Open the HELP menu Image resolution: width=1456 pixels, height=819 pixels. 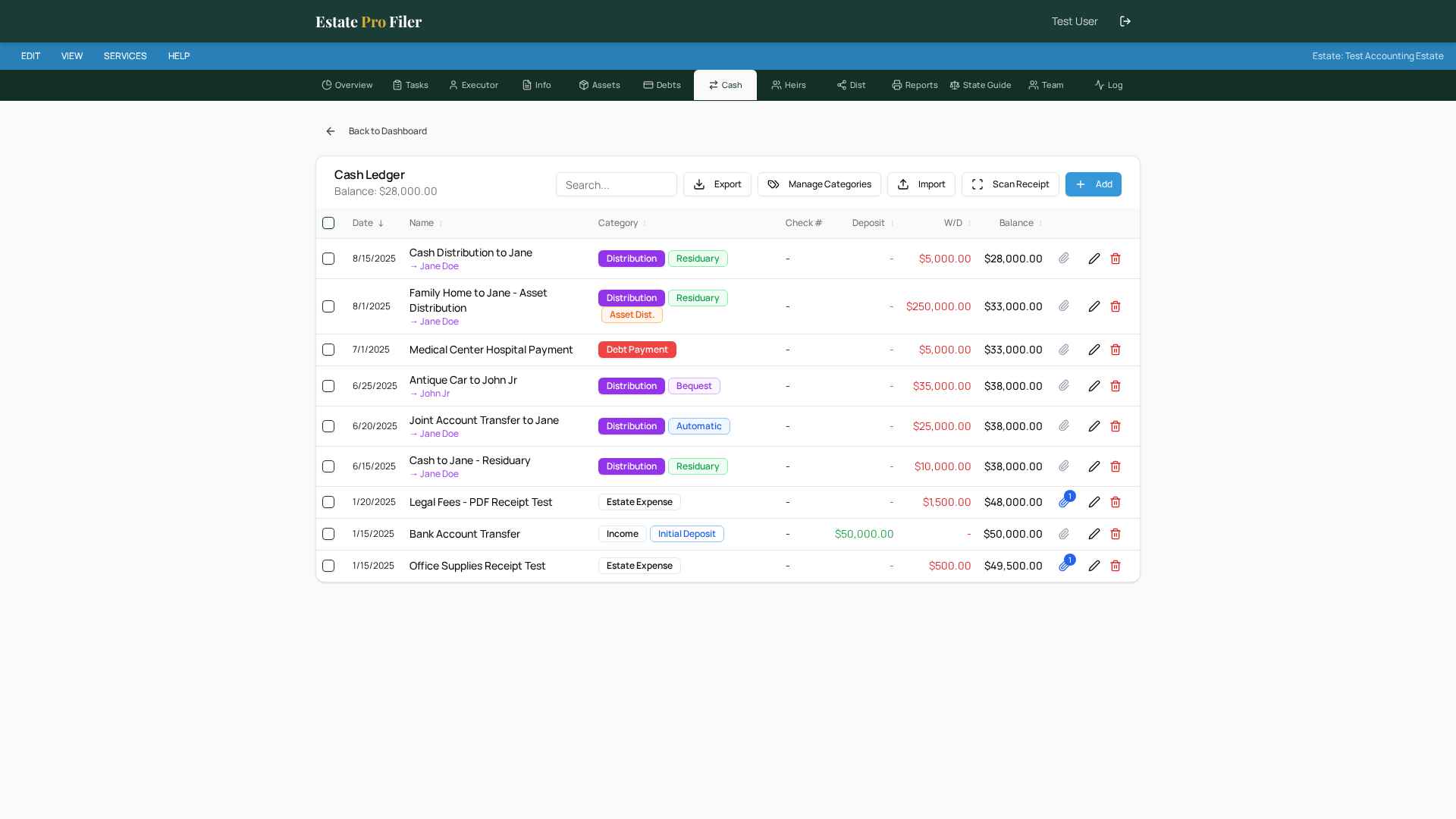(179, 56)
